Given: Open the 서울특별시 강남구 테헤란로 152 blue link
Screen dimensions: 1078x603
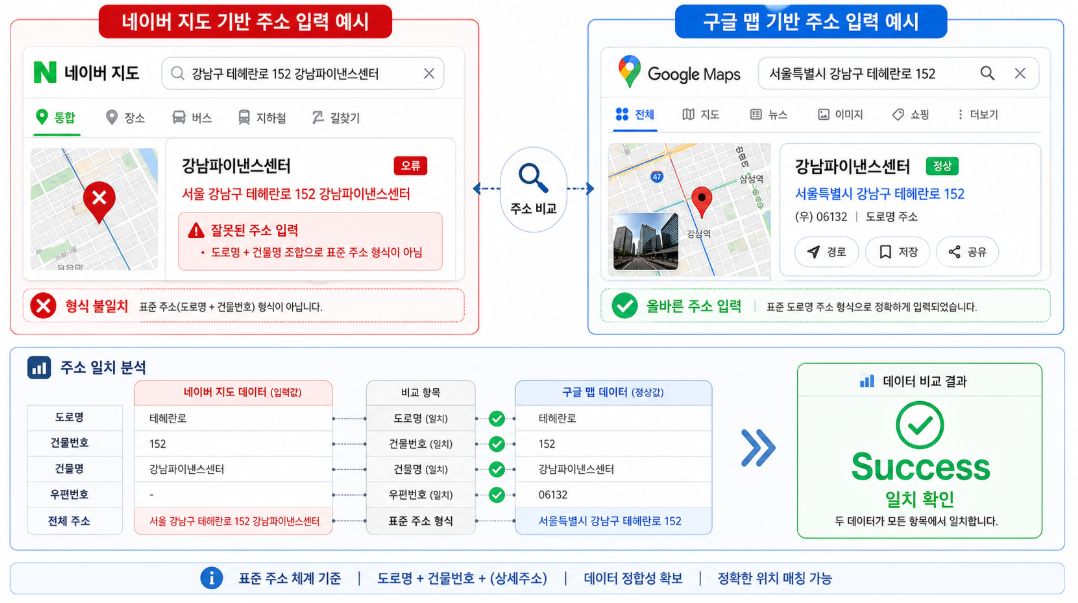Looking at the screenshot, I should point(879,194).
